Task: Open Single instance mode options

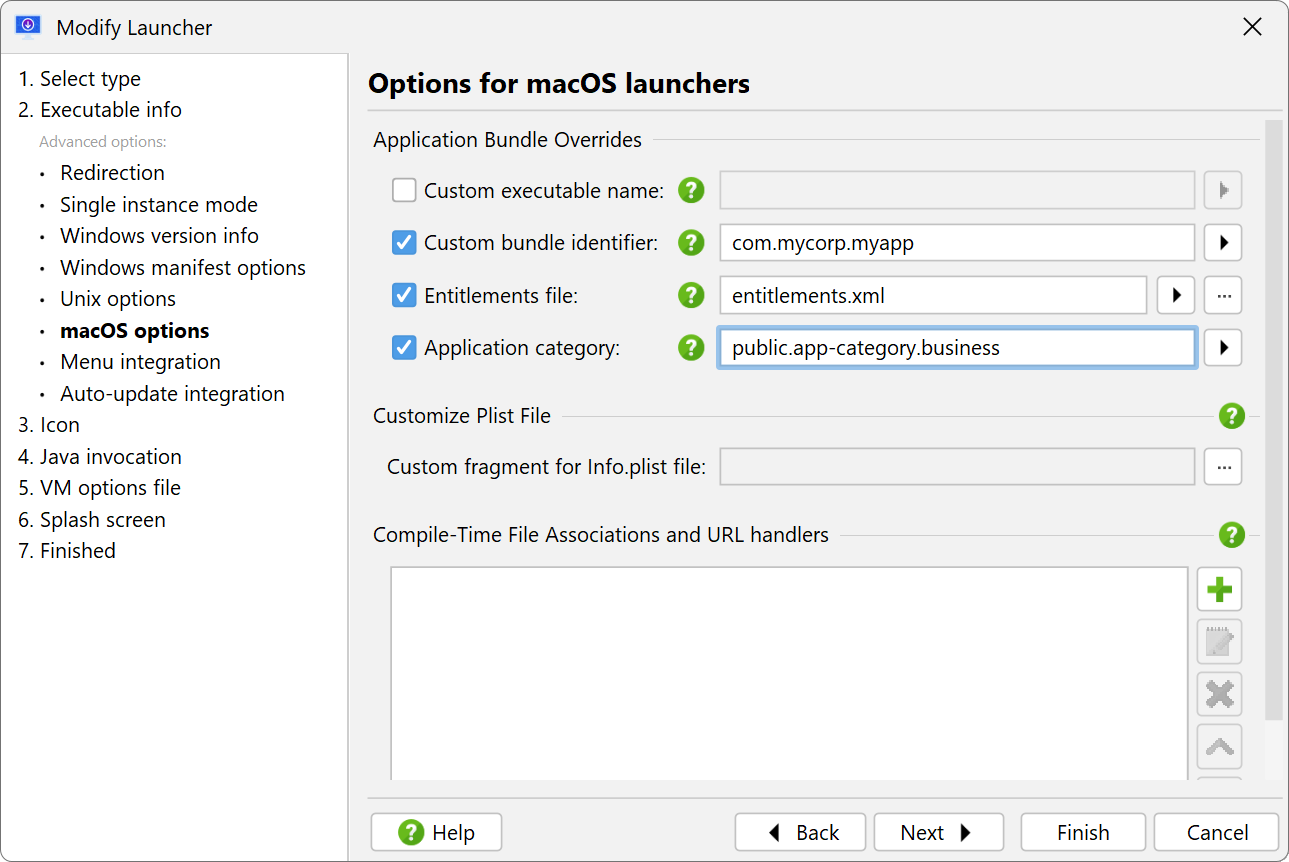Action: point(159,205)
